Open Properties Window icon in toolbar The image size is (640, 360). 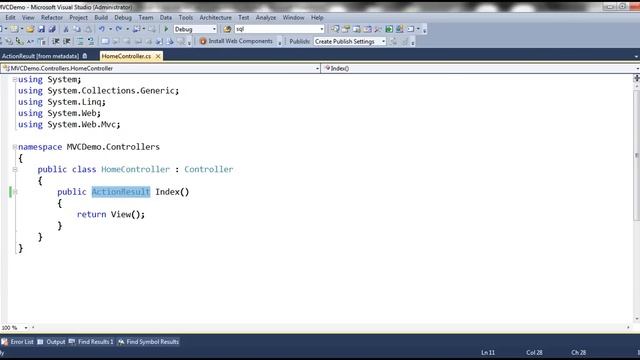(x=346, y=29)
